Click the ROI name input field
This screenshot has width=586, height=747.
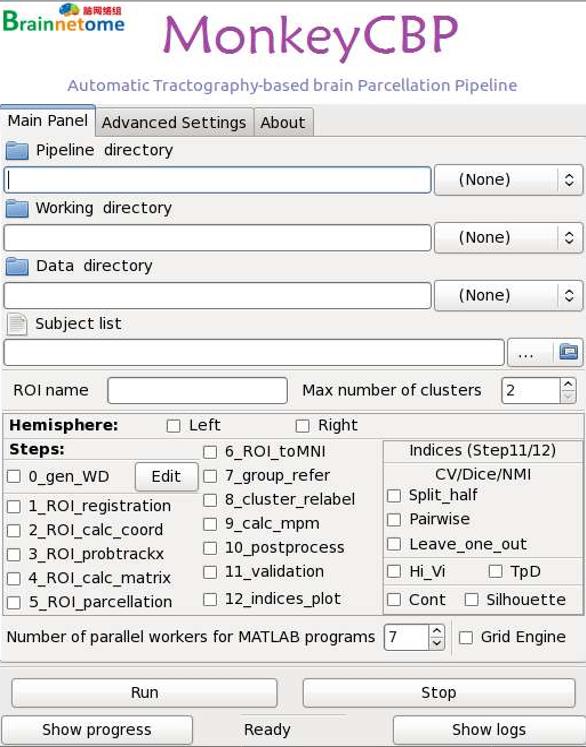tap(197, 390)
